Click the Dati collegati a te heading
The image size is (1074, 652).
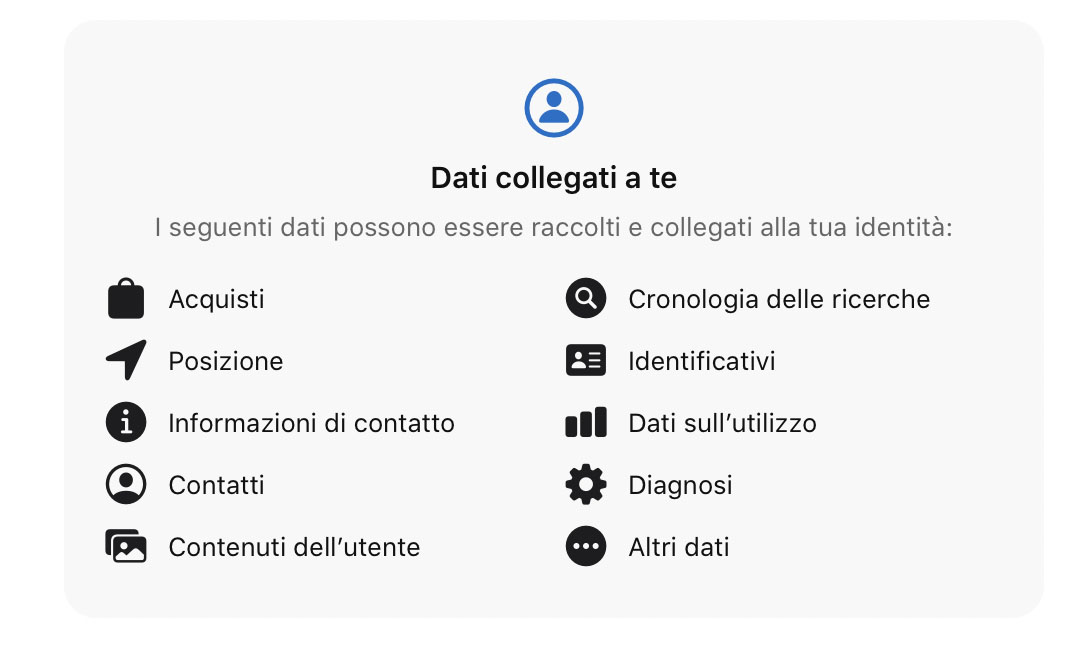553,177
